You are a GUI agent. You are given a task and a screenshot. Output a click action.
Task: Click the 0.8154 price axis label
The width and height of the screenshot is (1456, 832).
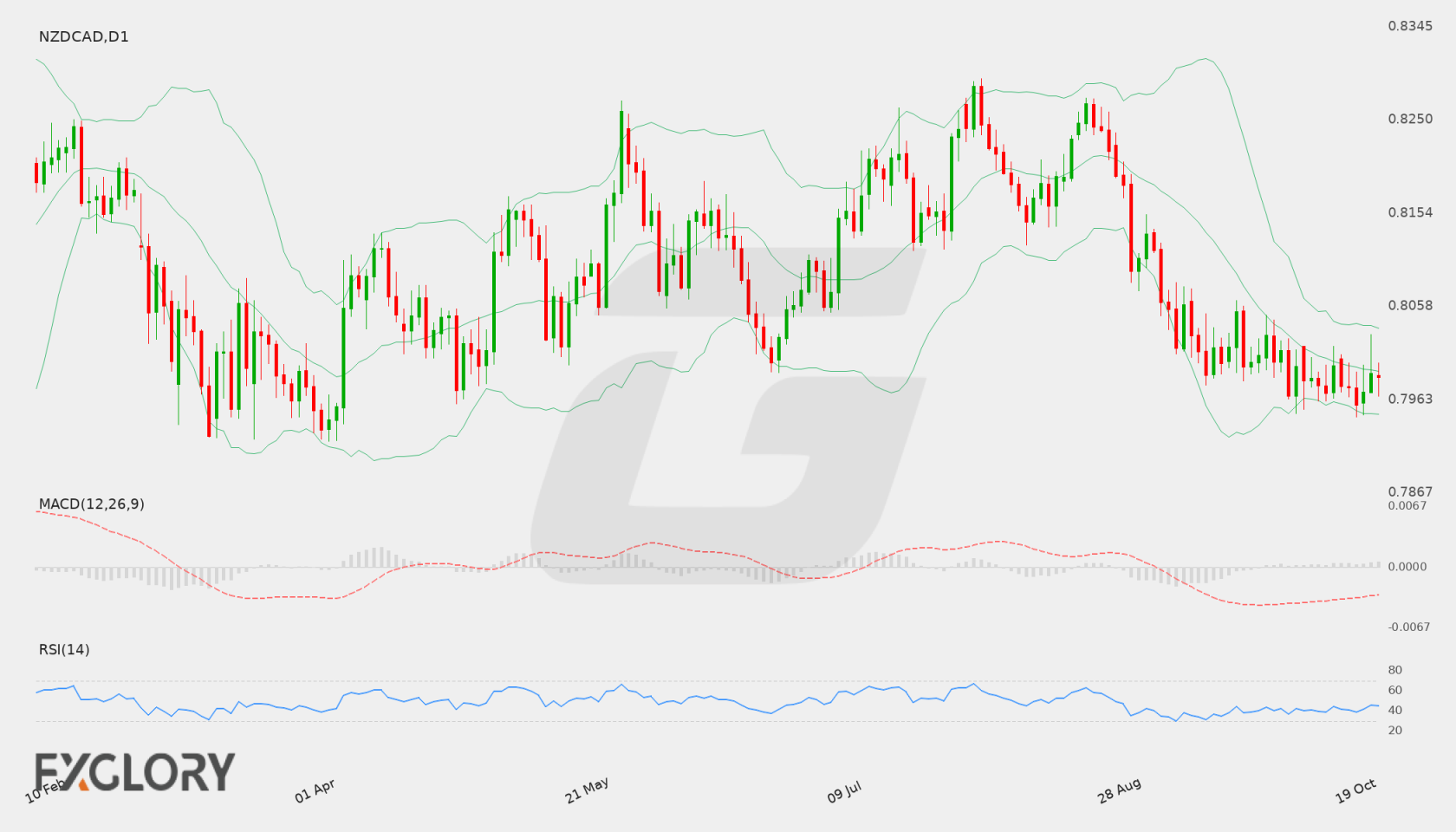tap(1410, 212)
